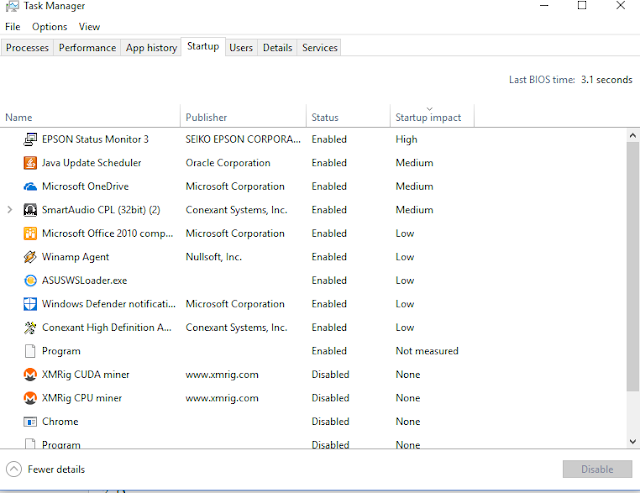Select the XMRig CUDA miner name
Screen dimensions: 640x493
(x=86, y=375)
